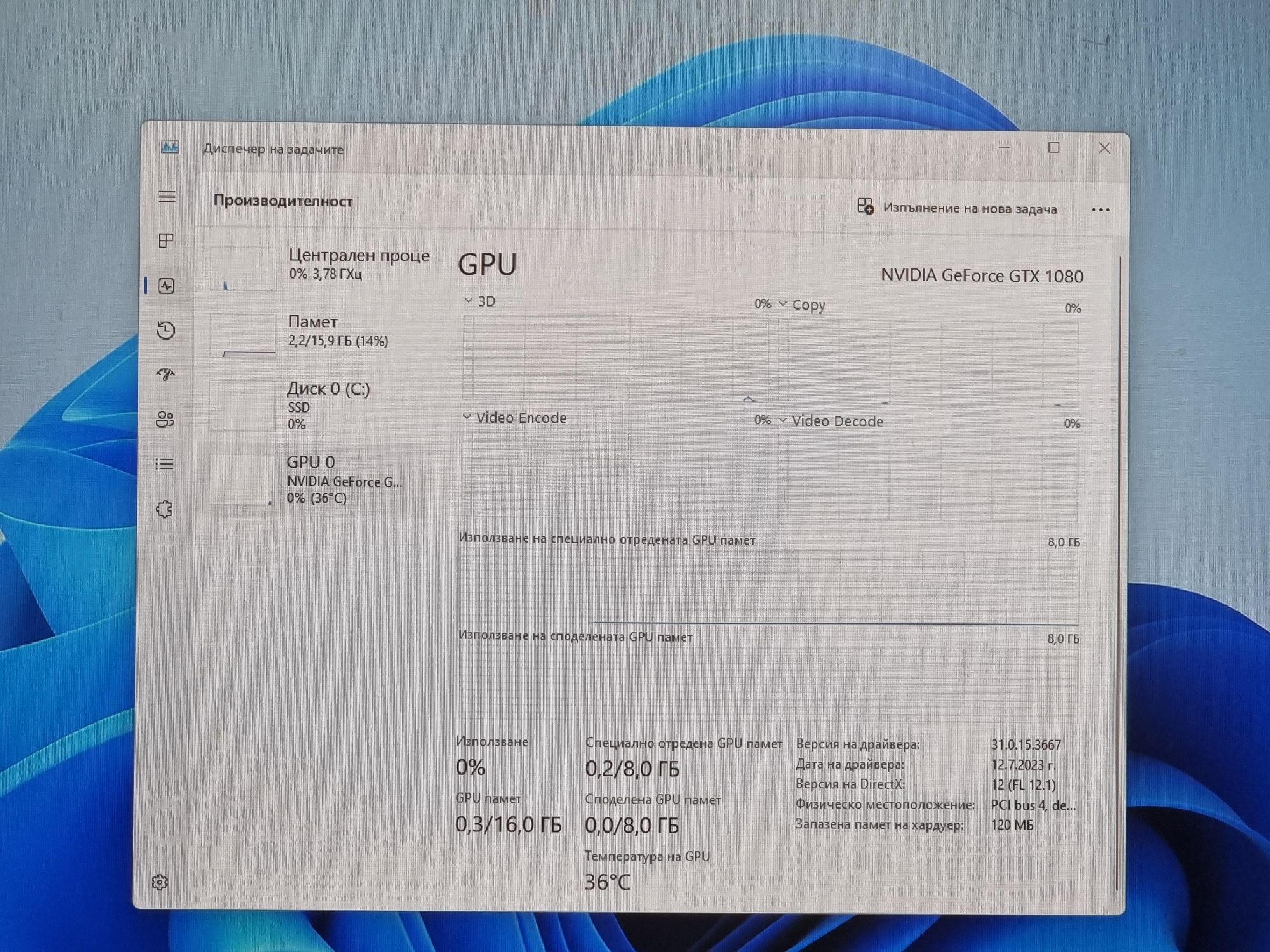Viewport: 1270px width, 952px height.
Task: Select the Performance page icon in sidebar
Action: point(166,286)
